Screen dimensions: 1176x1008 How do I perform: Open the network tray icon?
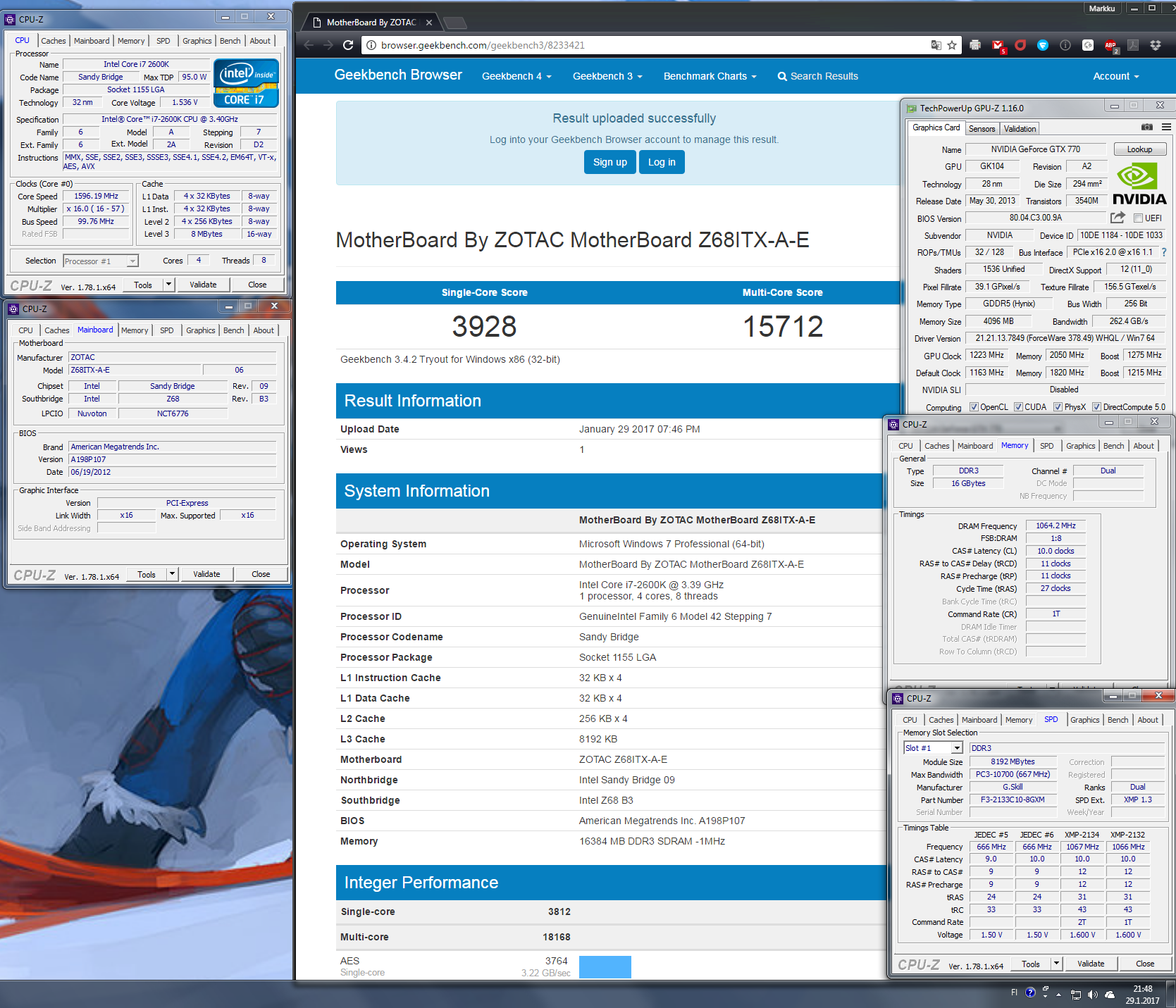coord(1075,995)
